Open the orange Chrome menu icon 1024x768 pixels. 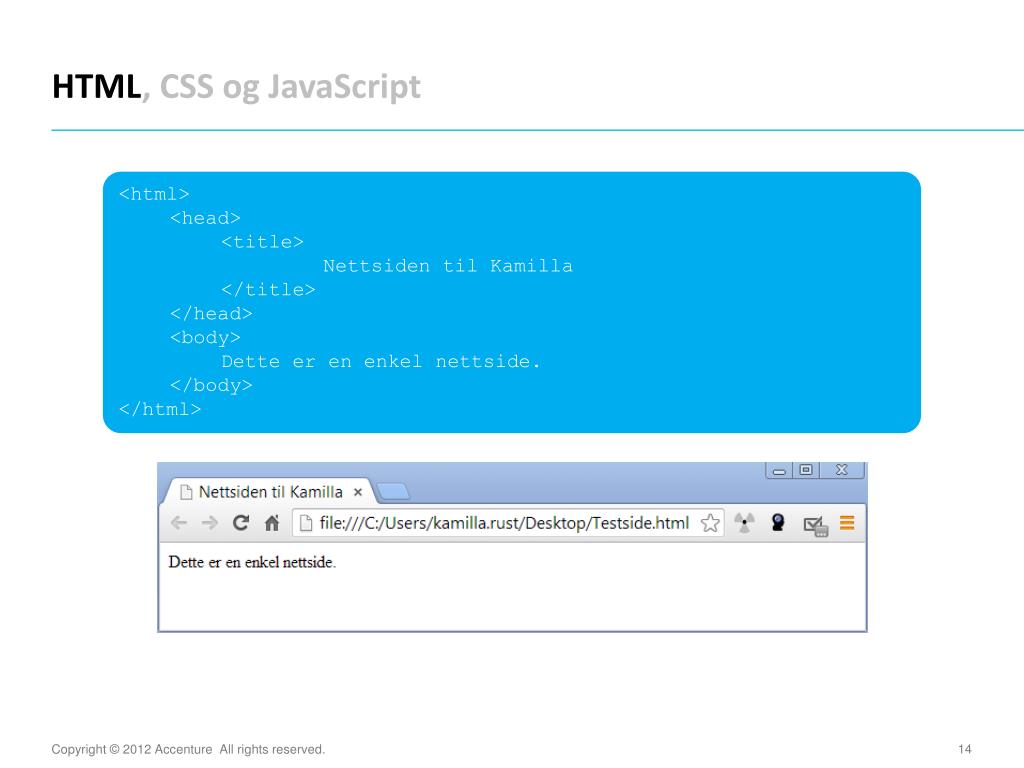tap(847, 522)
